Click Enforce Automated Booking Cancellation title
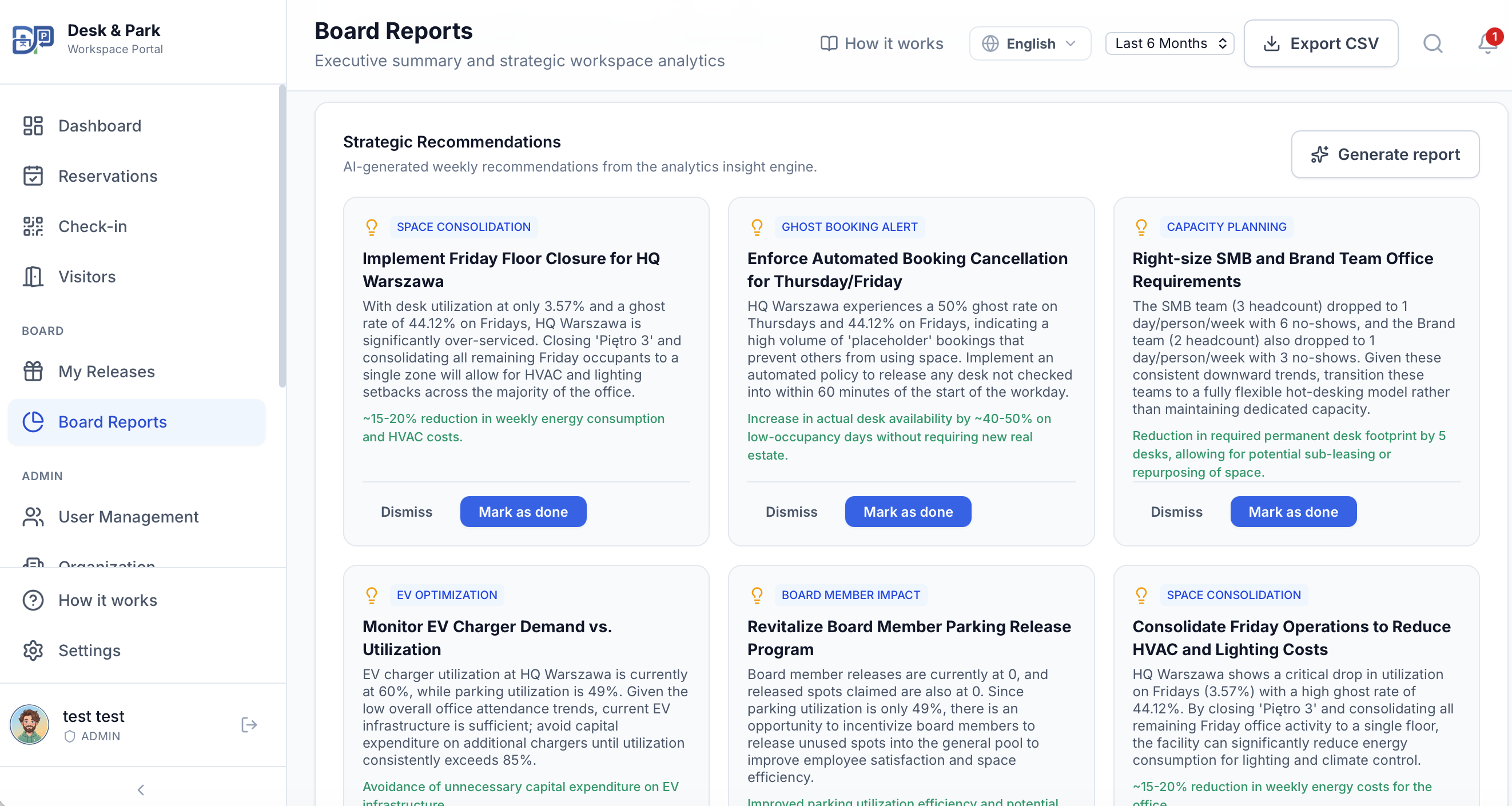The height and width of the screenshot is (806, 1512). pos(908,270)
